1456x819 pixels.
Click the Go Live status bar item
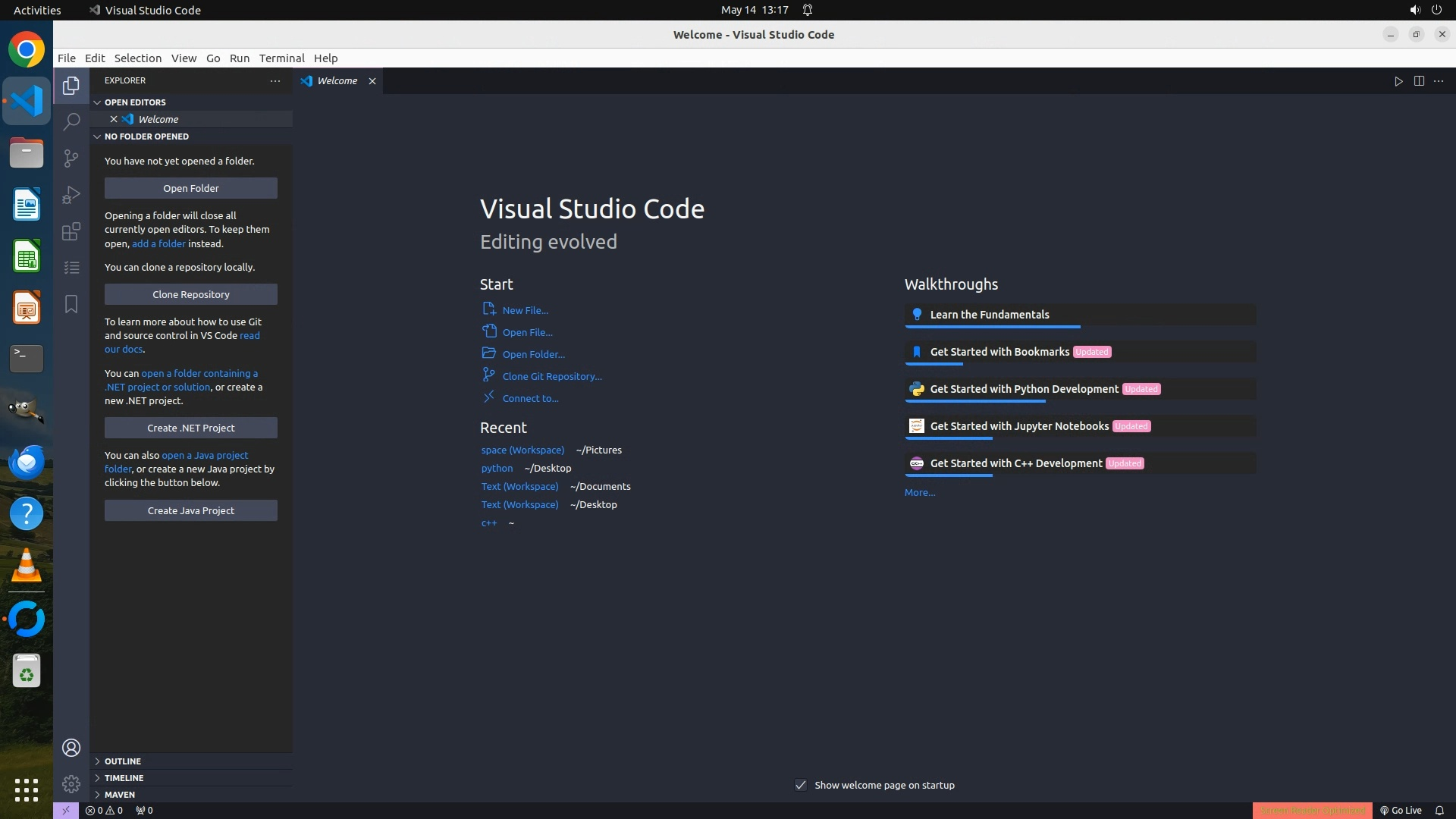(1401, 810)
